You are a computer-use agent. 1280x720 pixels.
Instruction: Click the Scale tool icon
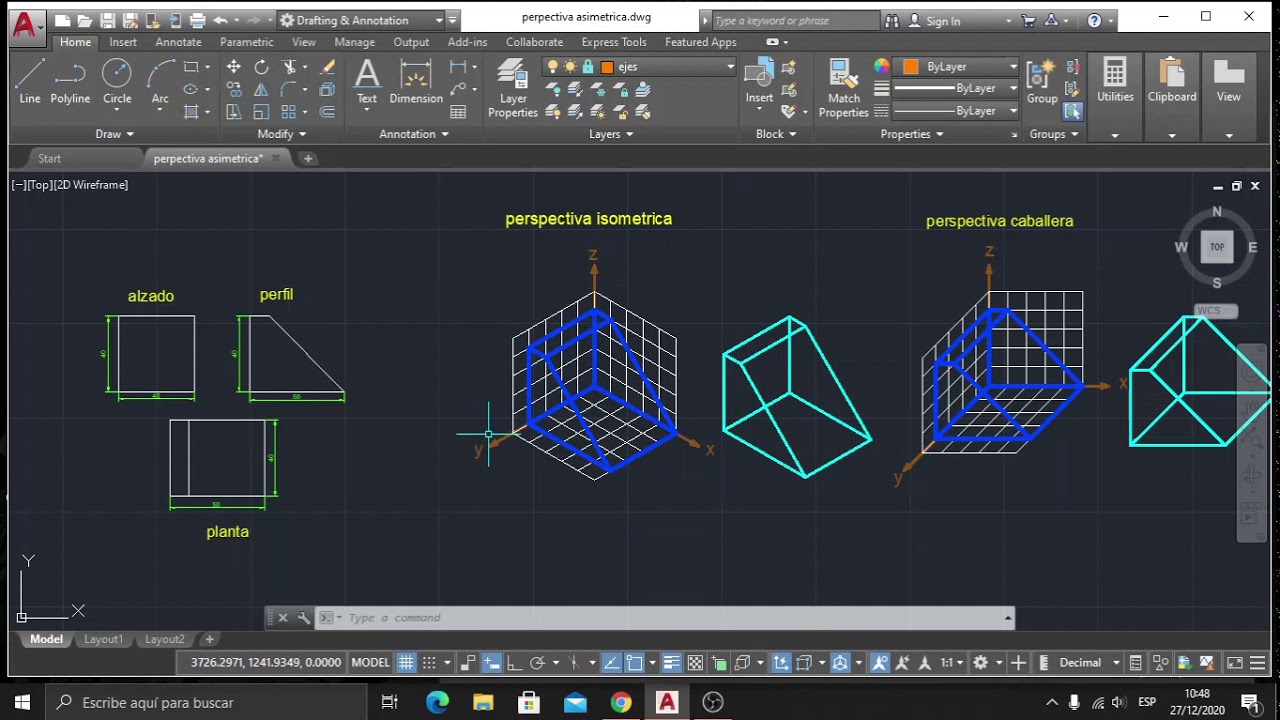tap(261, 112)
